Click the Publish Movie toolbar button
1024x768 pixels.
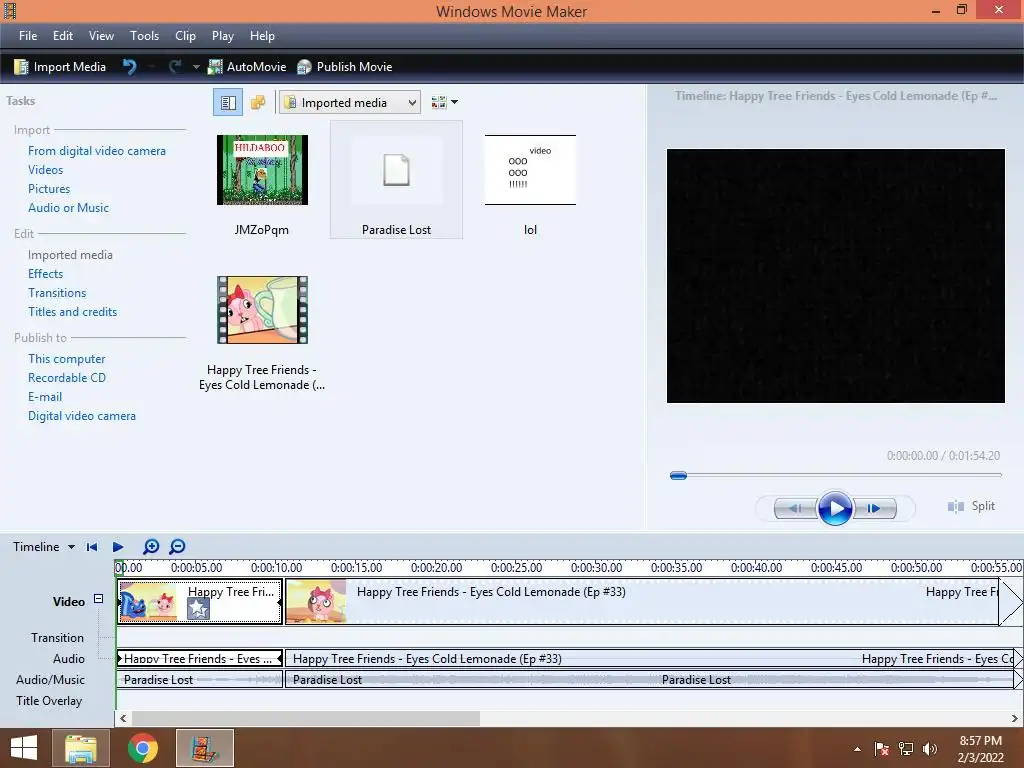click(344, 67)
